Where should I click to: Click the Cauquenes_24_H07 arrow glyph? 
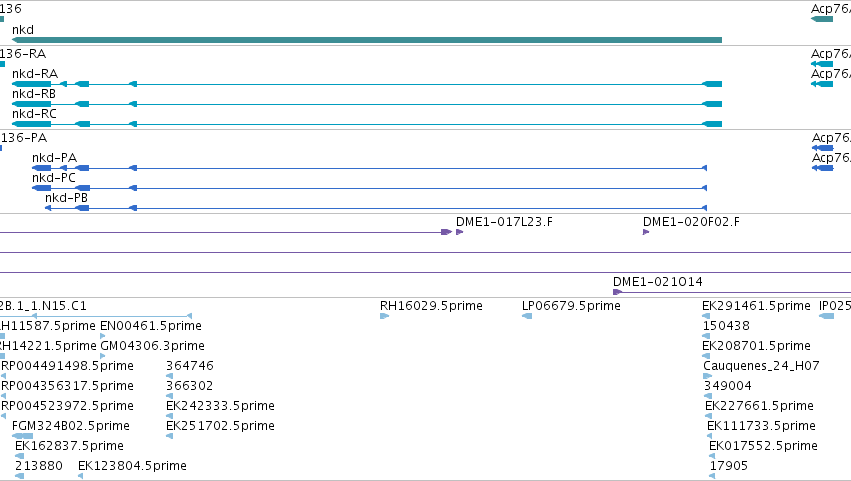pos(707,376)
